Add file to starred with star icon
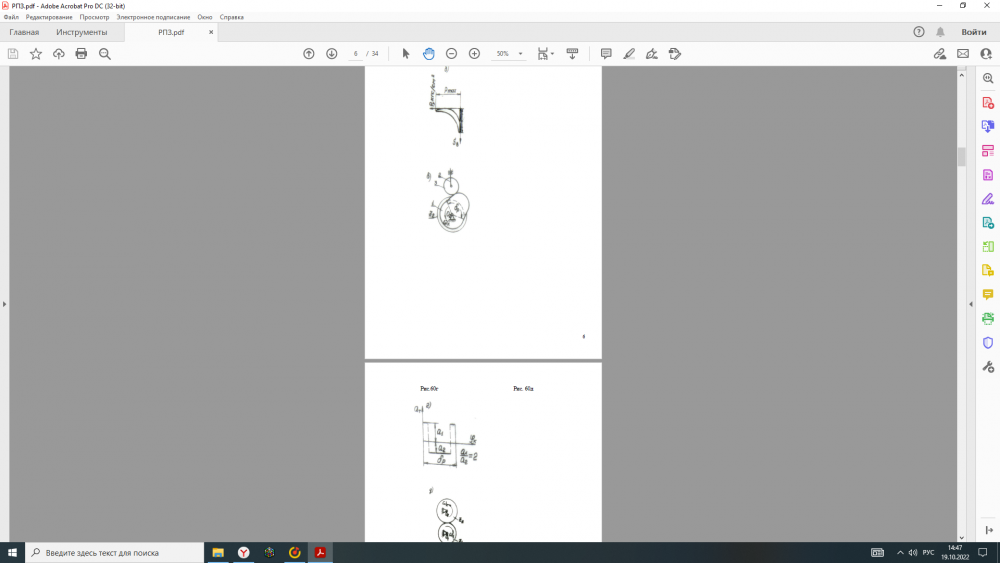The height and width of the screenshot is (563, 1000). coord(36,54)
